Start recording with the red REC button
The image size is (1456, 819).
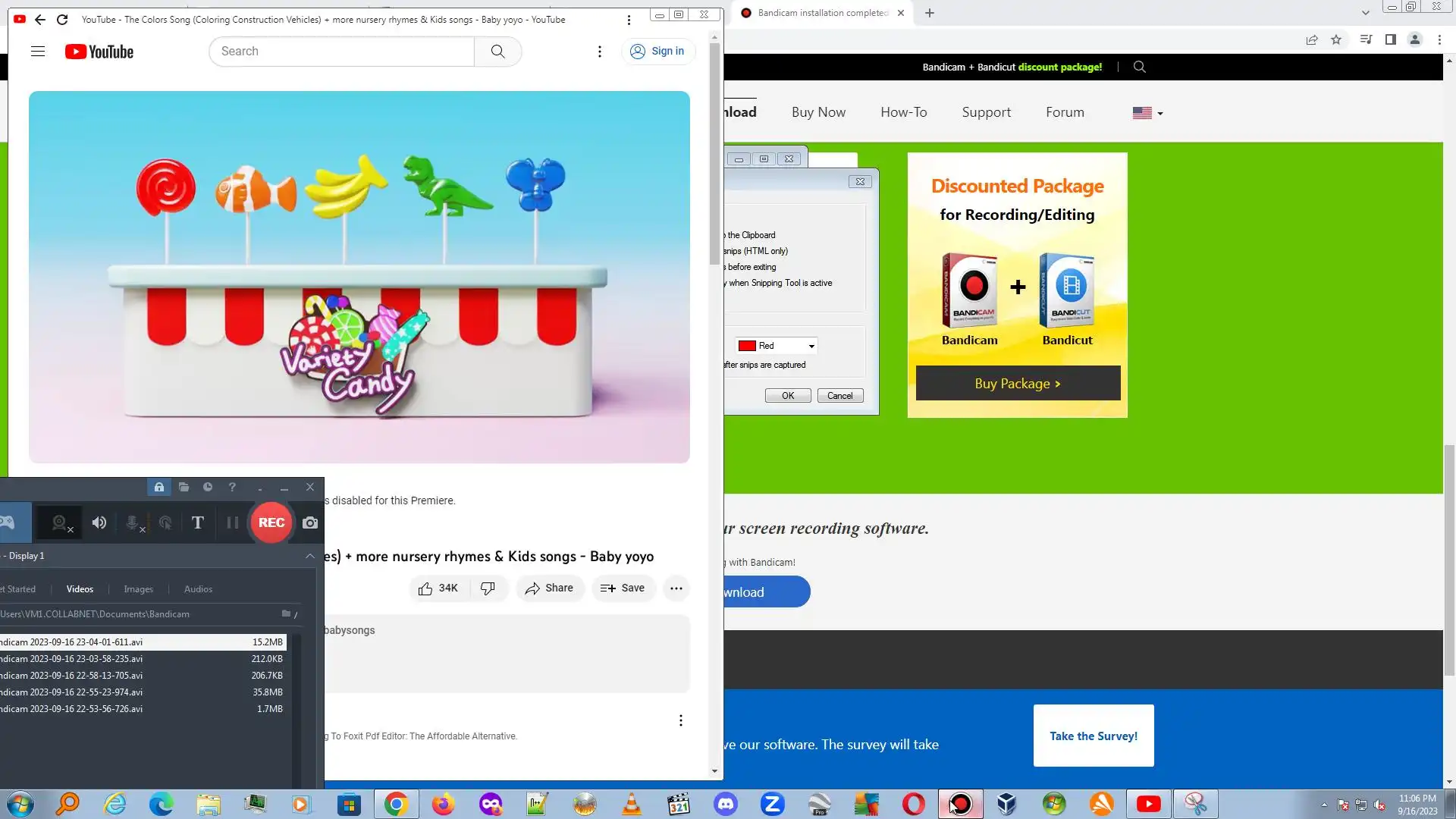(271, 522)
